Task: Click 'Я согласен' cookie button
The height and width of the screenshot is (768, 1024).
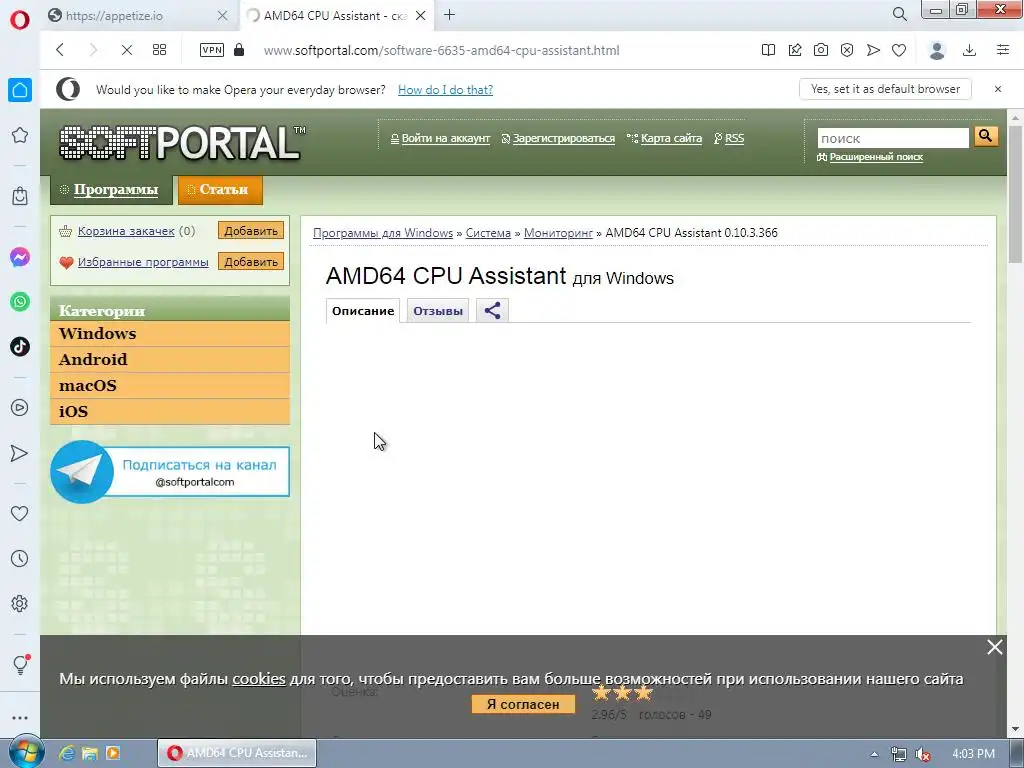Action: pos(523,704)
